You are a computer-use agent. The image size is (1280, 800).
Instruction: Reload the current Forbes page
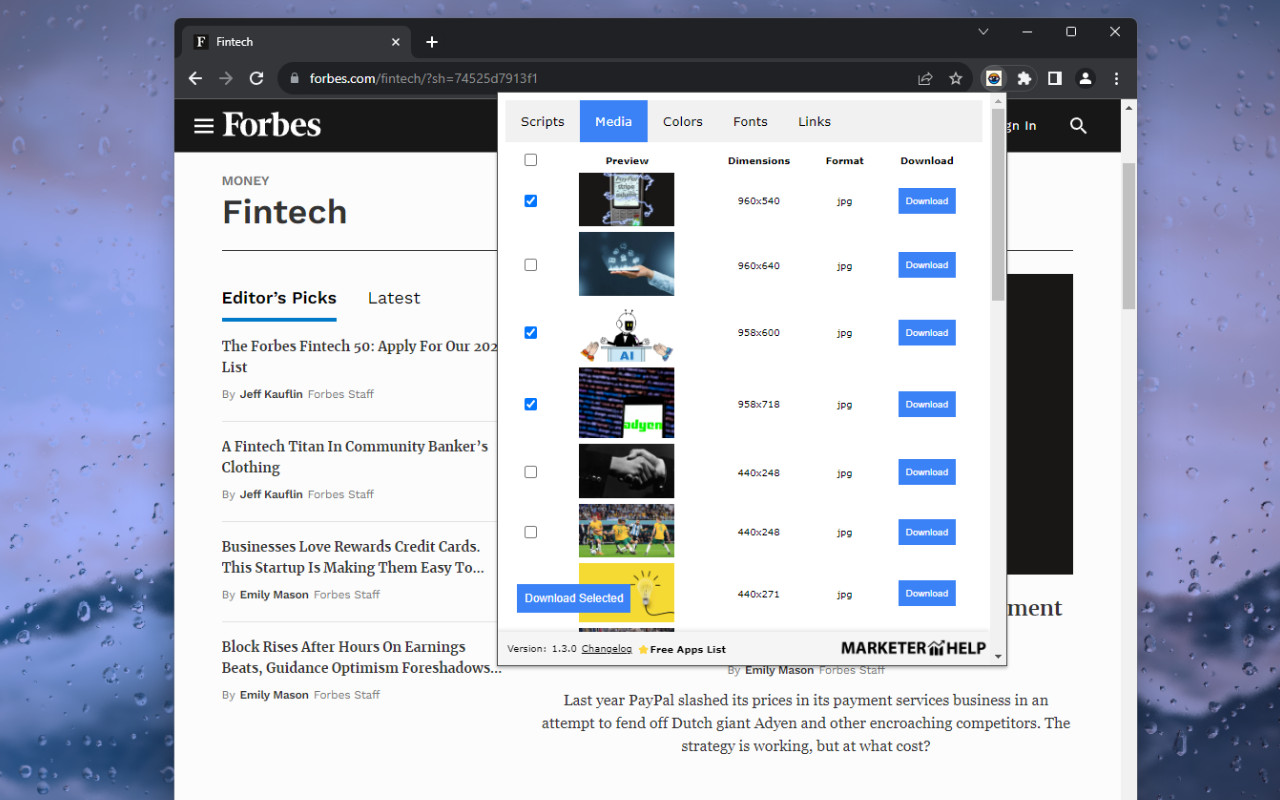[256, 78]
